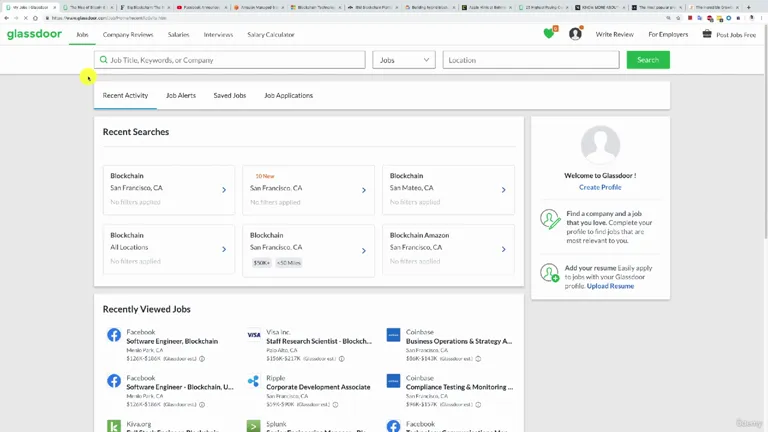Click the Upload Resume link
This screenshot has width=768, height=432.
pyautogui.click(x=610, y=286)
